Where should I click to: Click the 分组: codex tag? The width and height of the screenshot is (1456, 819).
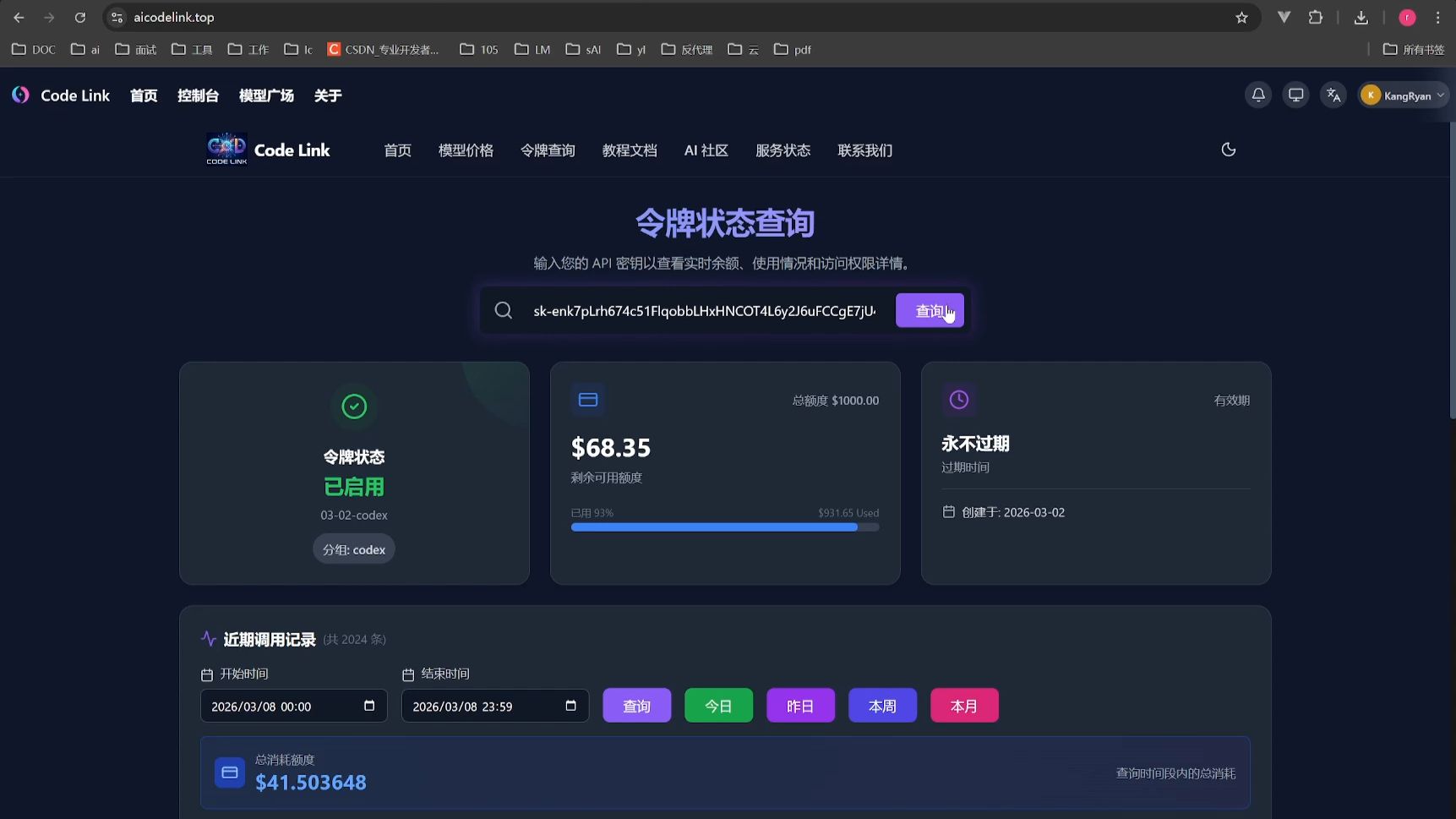[x=354, y=549]
